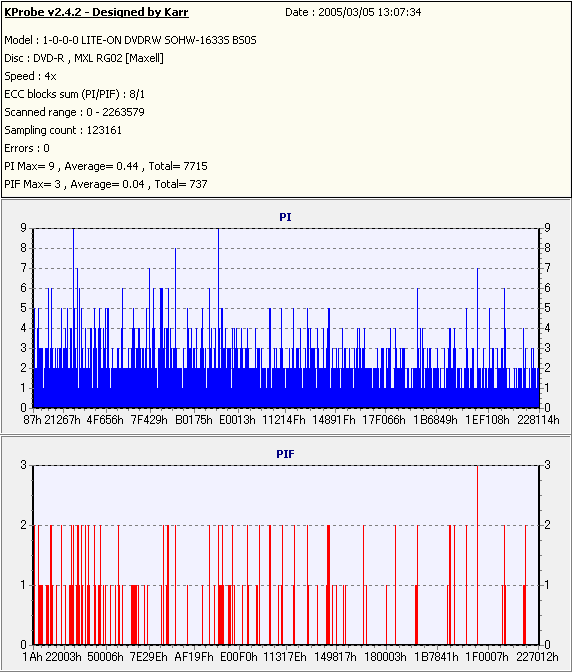
Task: Click the ECC blocks sum line
Action: 75,94
